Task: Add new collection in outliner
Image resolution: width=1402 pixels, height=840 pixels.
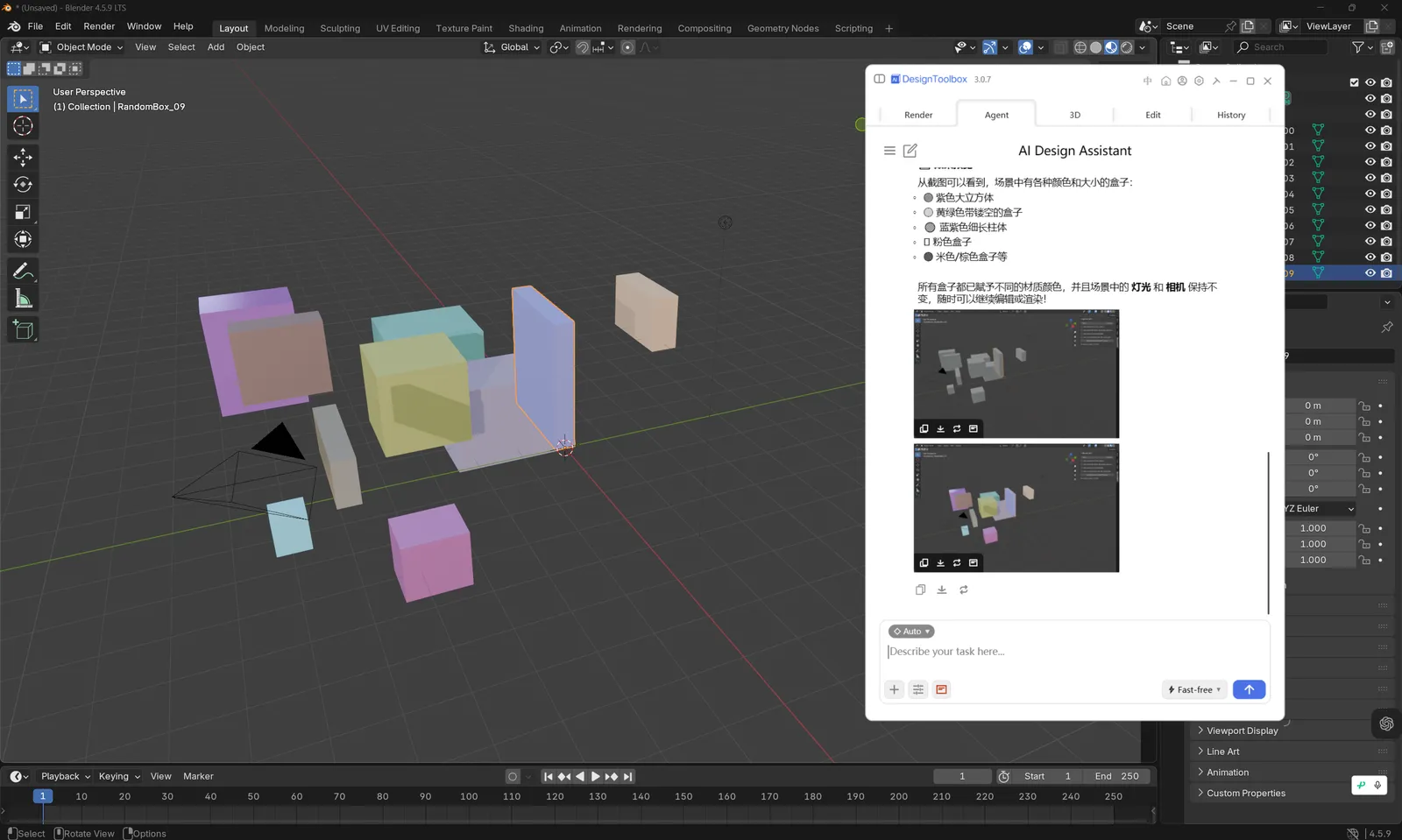Action: click(x=1387, y=47)
